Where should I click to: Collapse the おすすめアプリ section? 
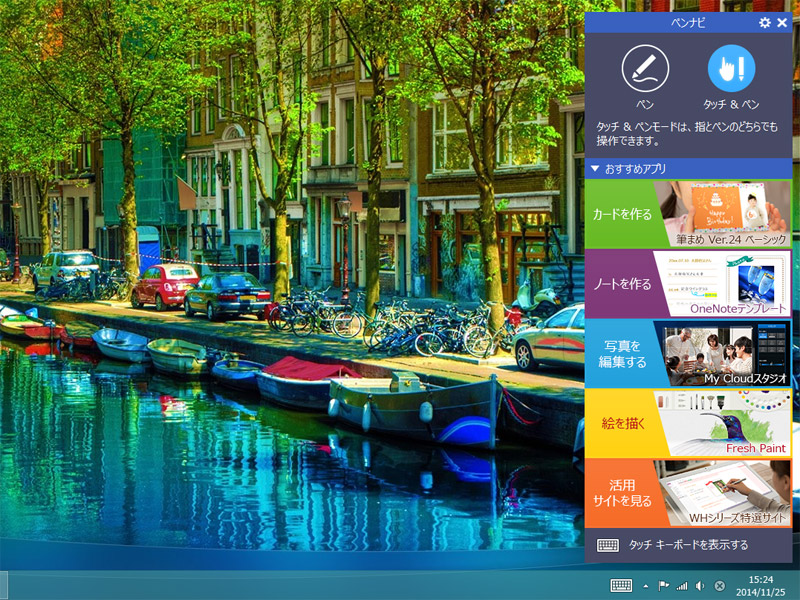594,169
